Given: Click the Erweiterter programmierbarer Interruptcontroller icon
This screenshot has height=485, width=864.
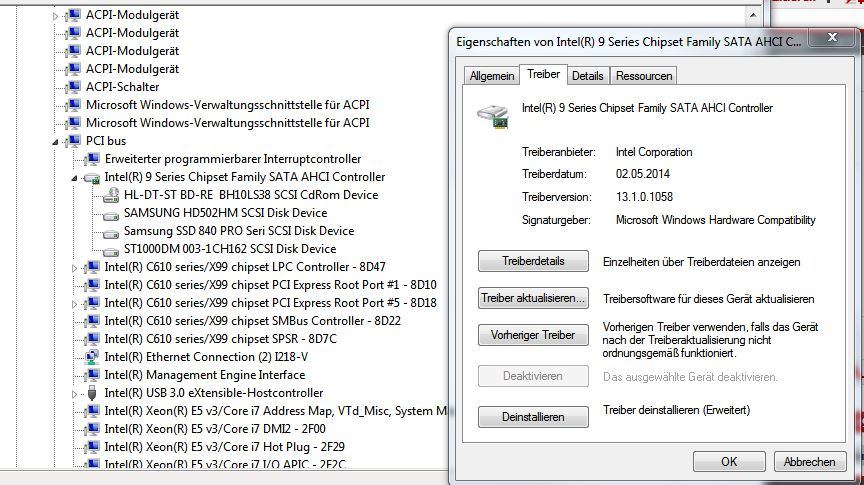Looking at the screenshot, I should tap(93, 159).
